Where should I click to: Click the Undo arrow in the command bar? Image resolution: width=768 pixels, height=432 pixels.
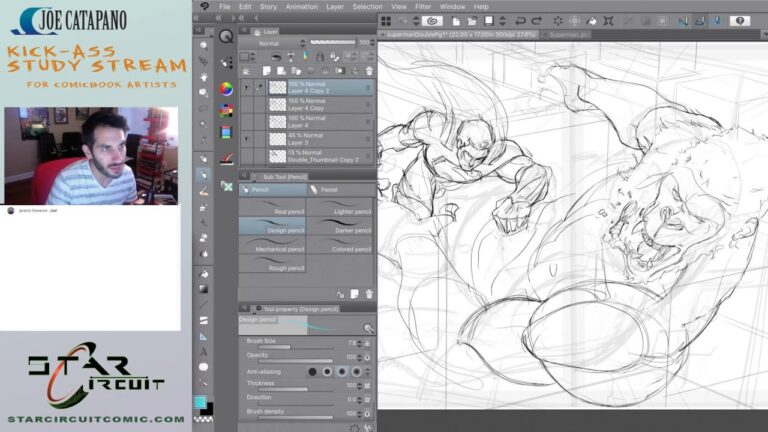point(521,21)
